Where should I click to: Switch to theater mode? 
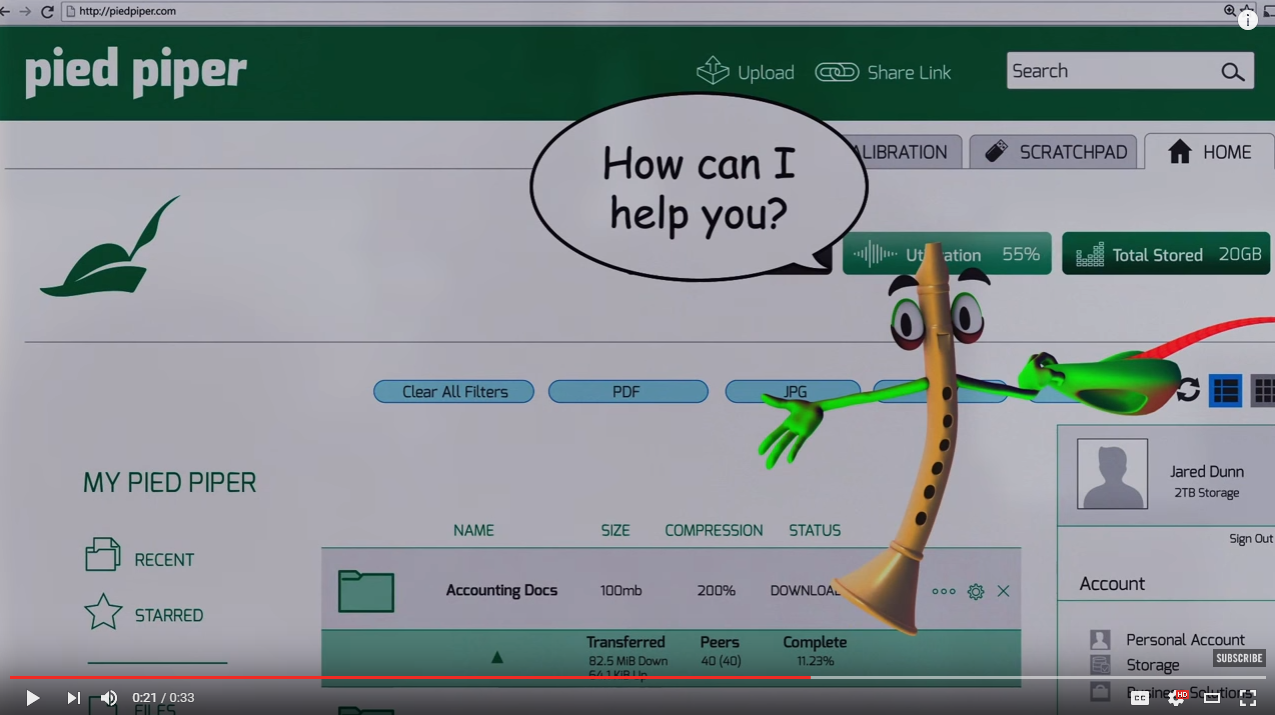(x=1212, y=698)
